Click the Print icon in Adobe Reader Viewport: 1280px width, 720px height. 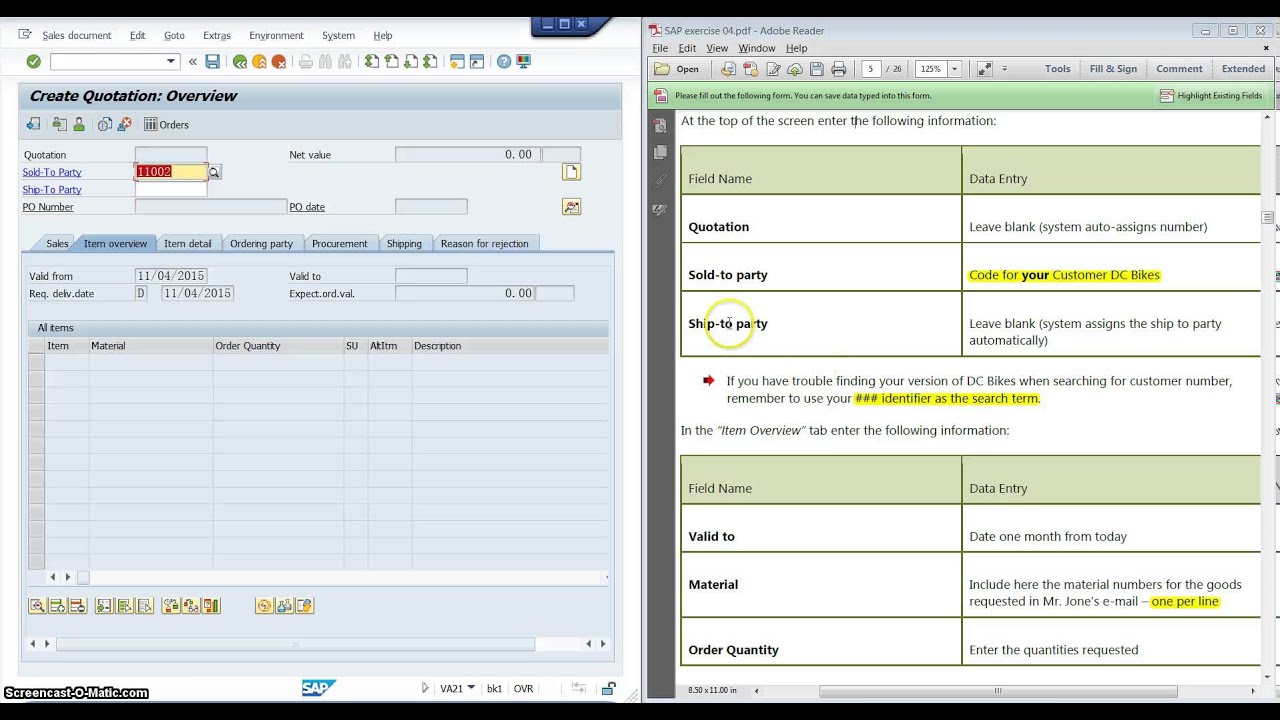tap(839, 69)
